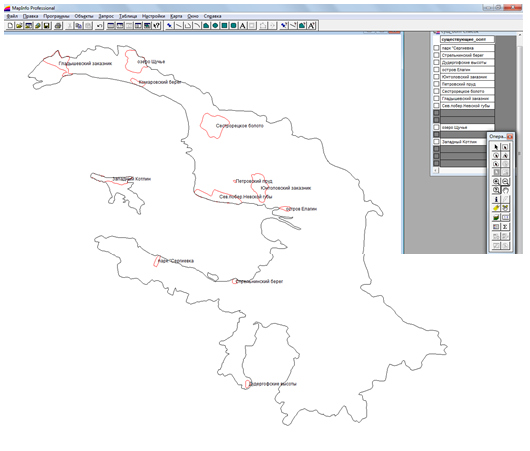Click the Undo arrow icon
530x451 pixels.
99,25
